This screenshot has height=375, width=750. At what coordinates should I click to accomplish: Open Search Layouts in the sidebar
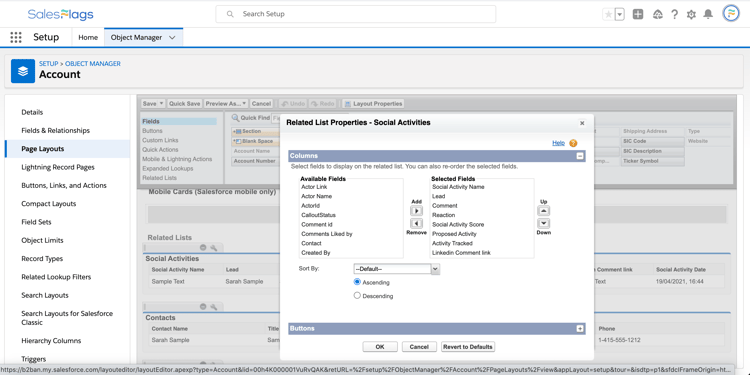click(x=45, y=295)
